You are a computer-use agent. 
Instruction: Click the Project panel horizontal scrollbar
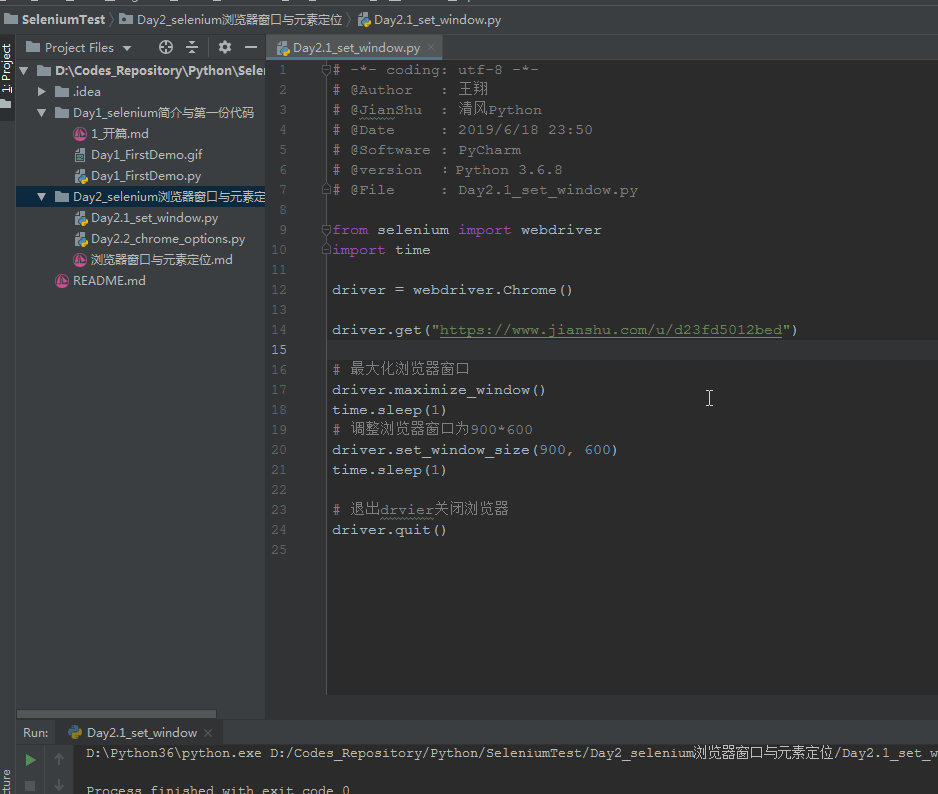[116, 713]
